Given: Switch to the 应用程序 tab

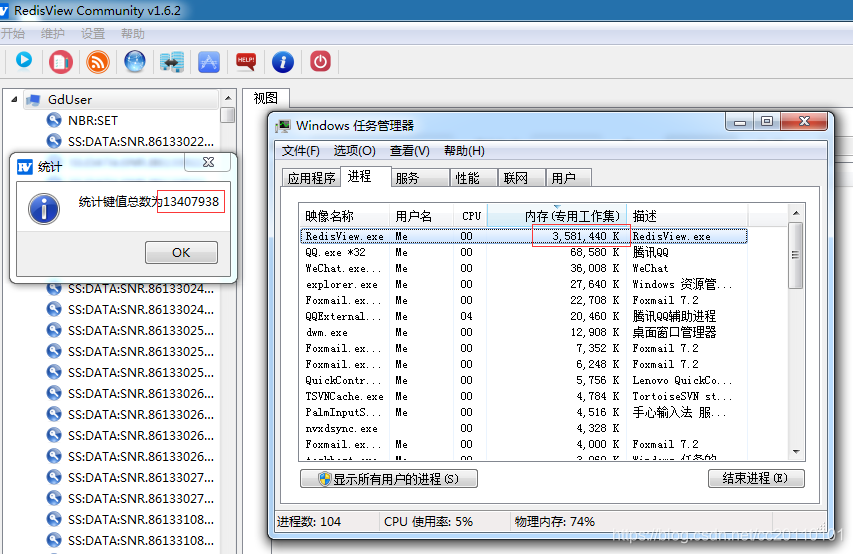Looking at the screenshot, I should click(311, 178).
